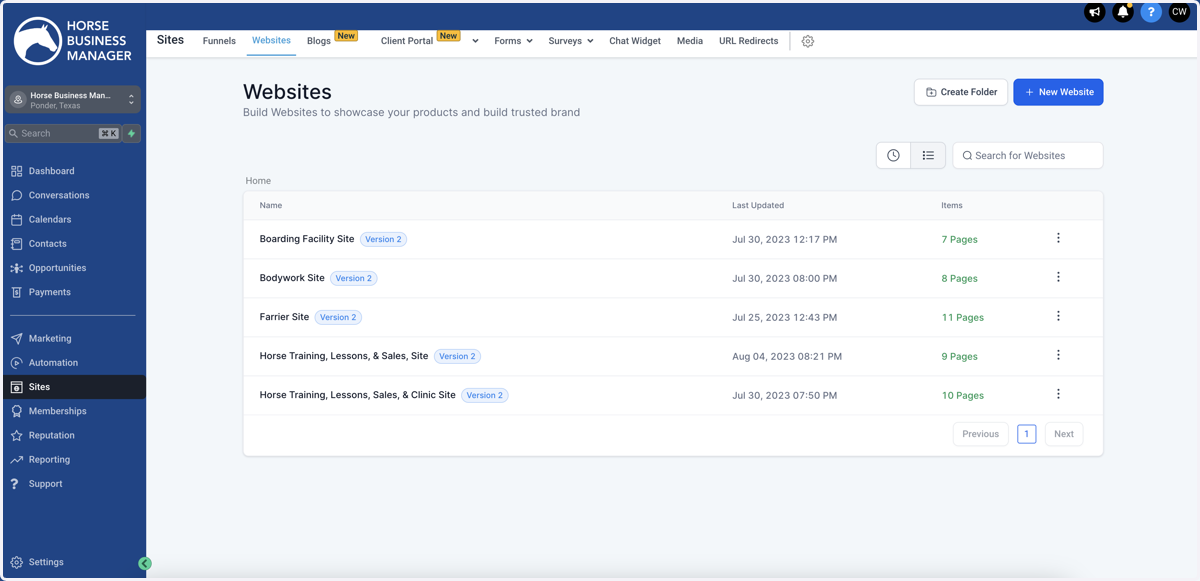Open actions for Horse Training Clinic Site
Screen dimensions: 1200x581
1058,394
